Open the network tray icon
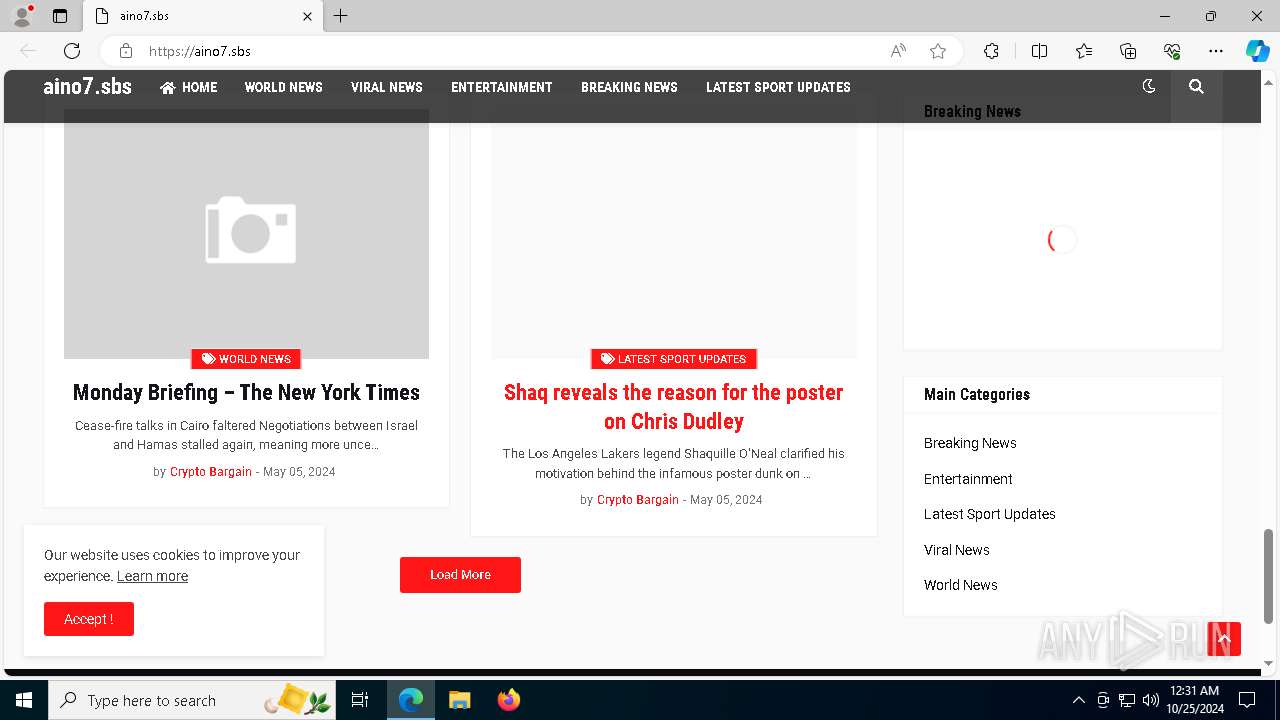Image resolution: width=1280 pixels, height=720 pixels. (x=1127, y=700)
